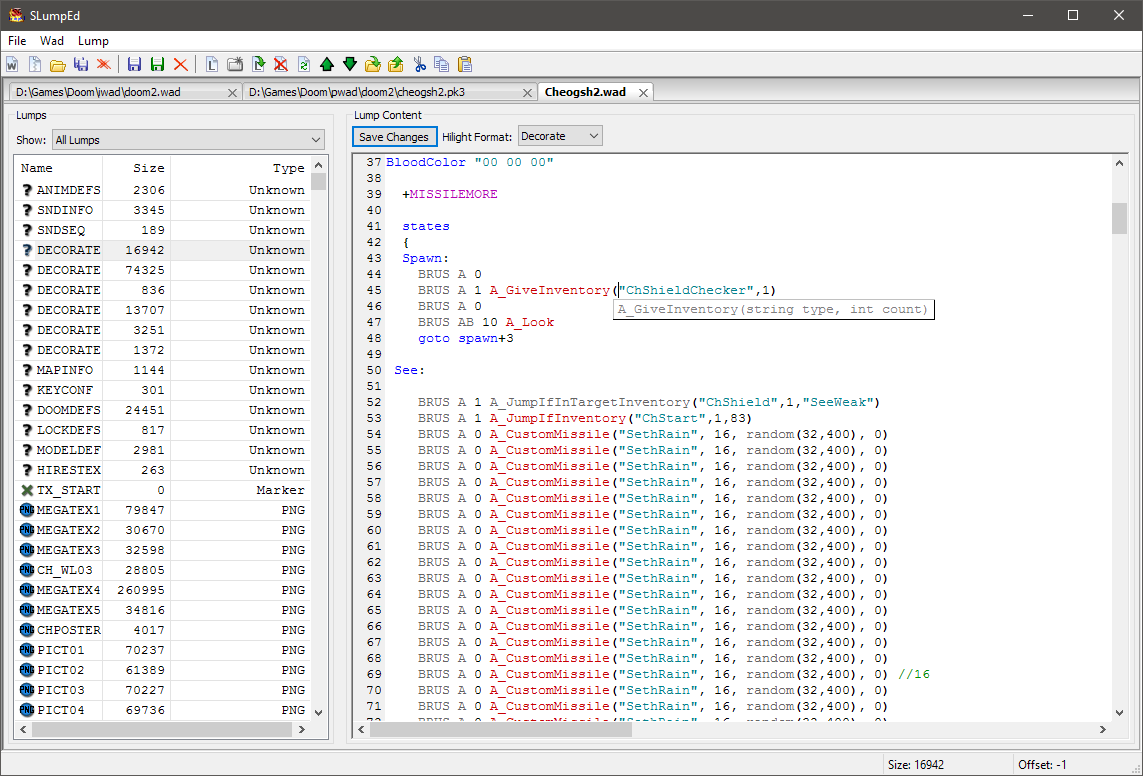Click the blue floppy disk save icon

pyautogui.click(x=135, y=64)
